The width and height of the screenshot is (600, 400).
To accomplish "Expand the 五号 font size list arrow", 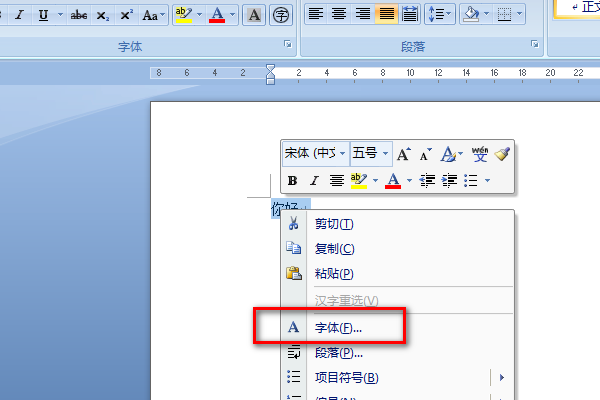I will coord(386,153).
